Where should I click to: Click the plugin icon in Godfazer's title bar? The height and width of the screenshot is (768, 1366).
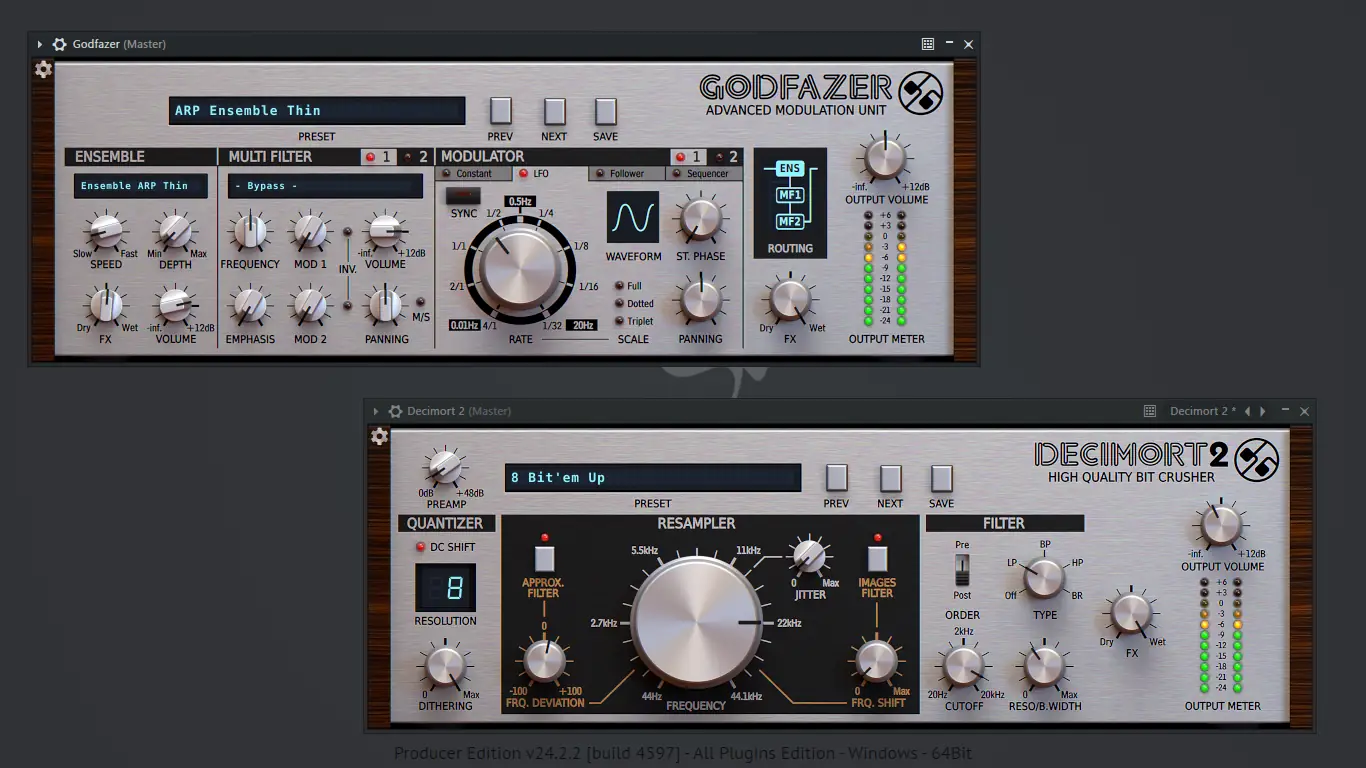(x=58, y=44)
